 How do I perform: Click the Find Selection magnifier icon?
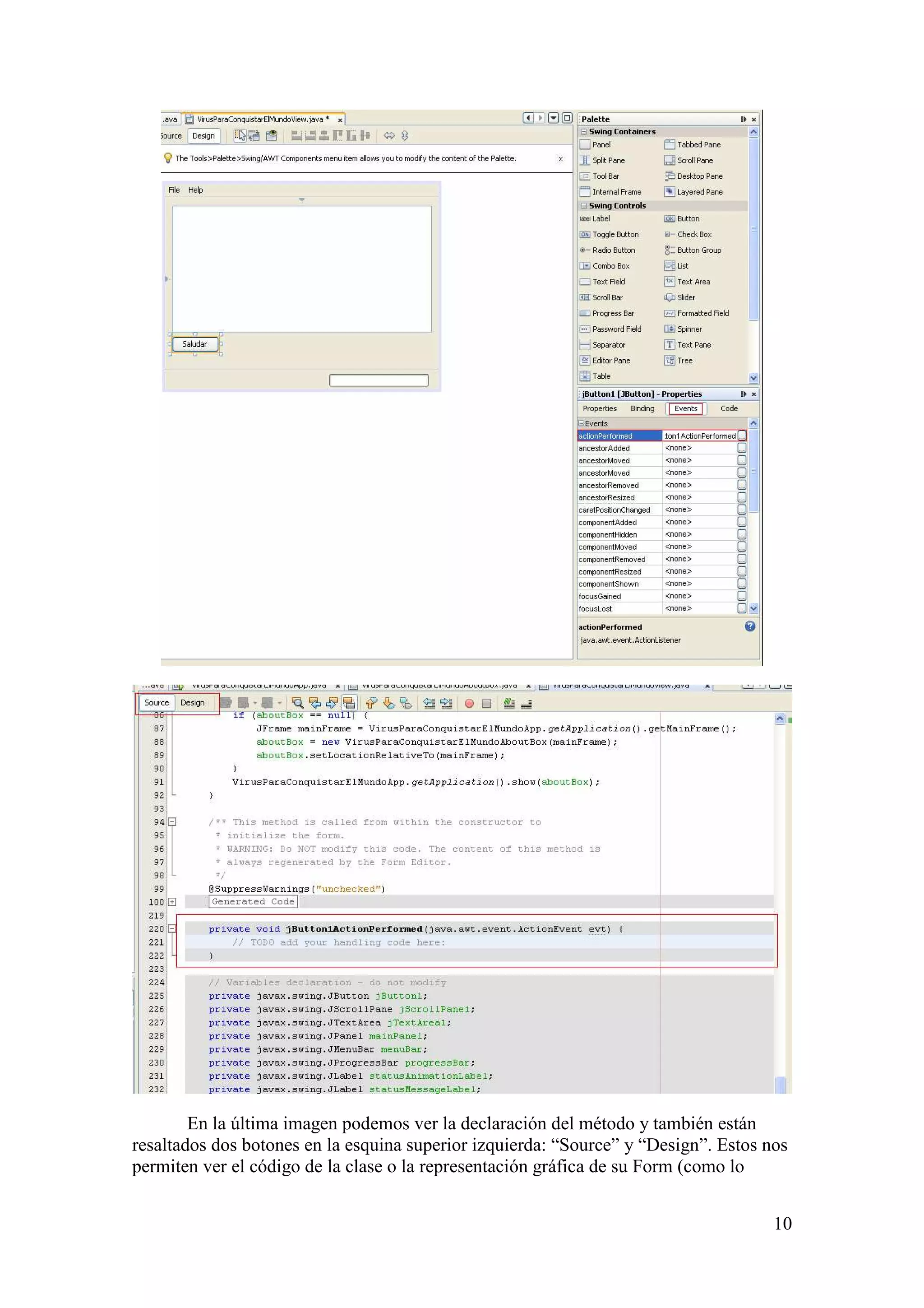coord(297,703)
